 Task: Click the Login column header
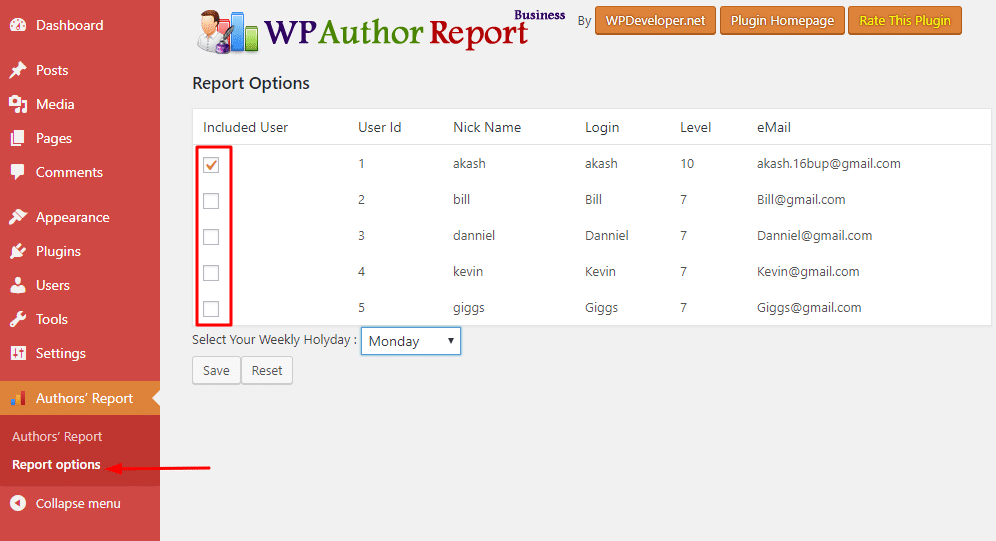602,128
